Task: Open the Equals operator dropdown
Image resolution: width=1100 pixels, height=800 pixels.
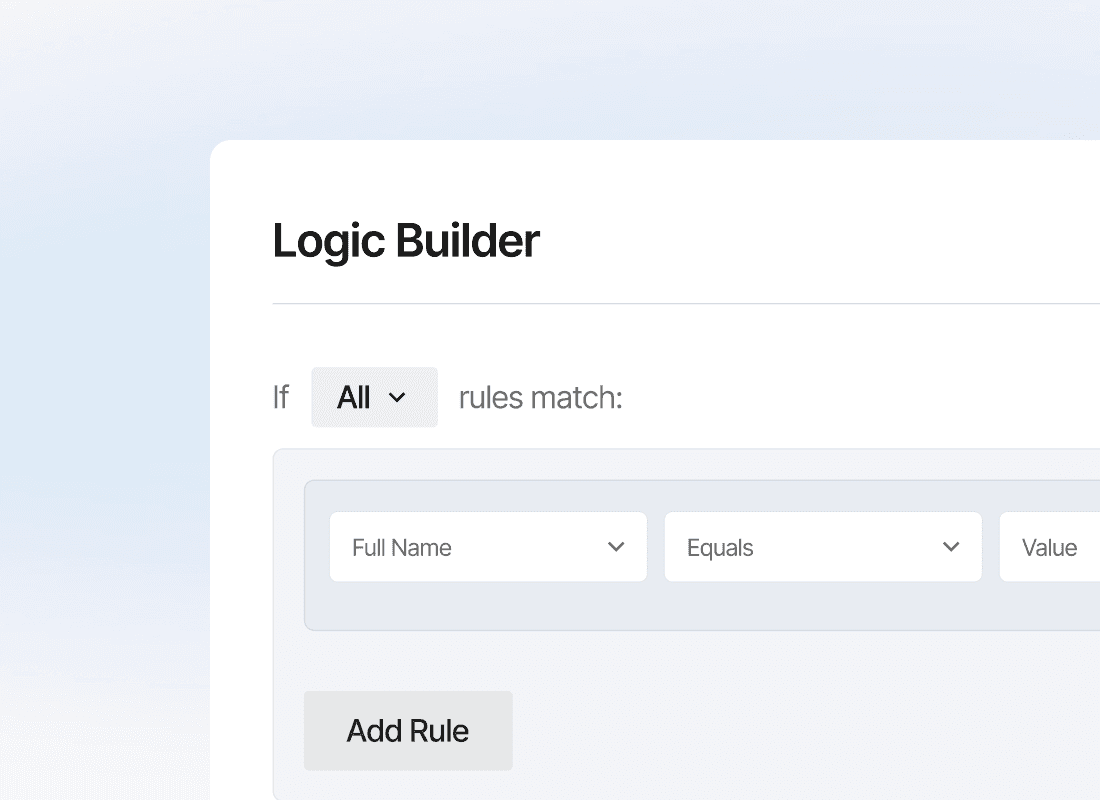Action: pos(822,547)
